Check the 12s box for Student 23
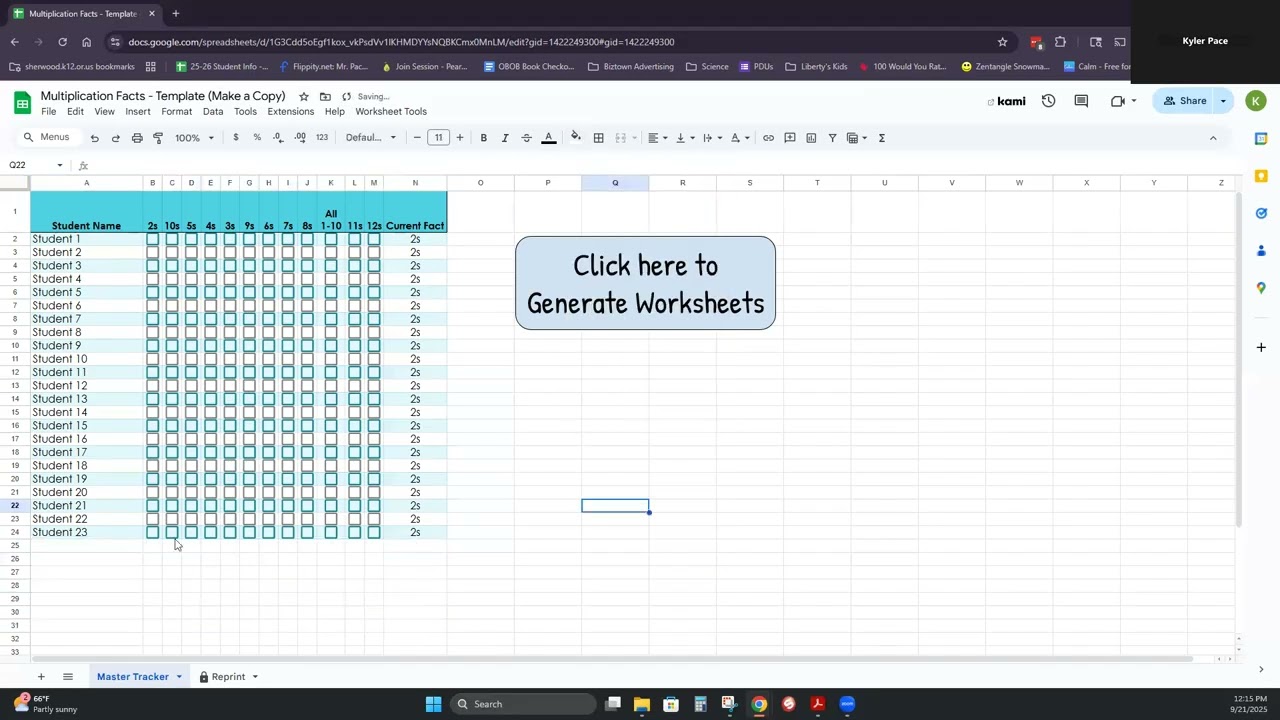Screen dimensions: 1280x720 coord(374,533)
